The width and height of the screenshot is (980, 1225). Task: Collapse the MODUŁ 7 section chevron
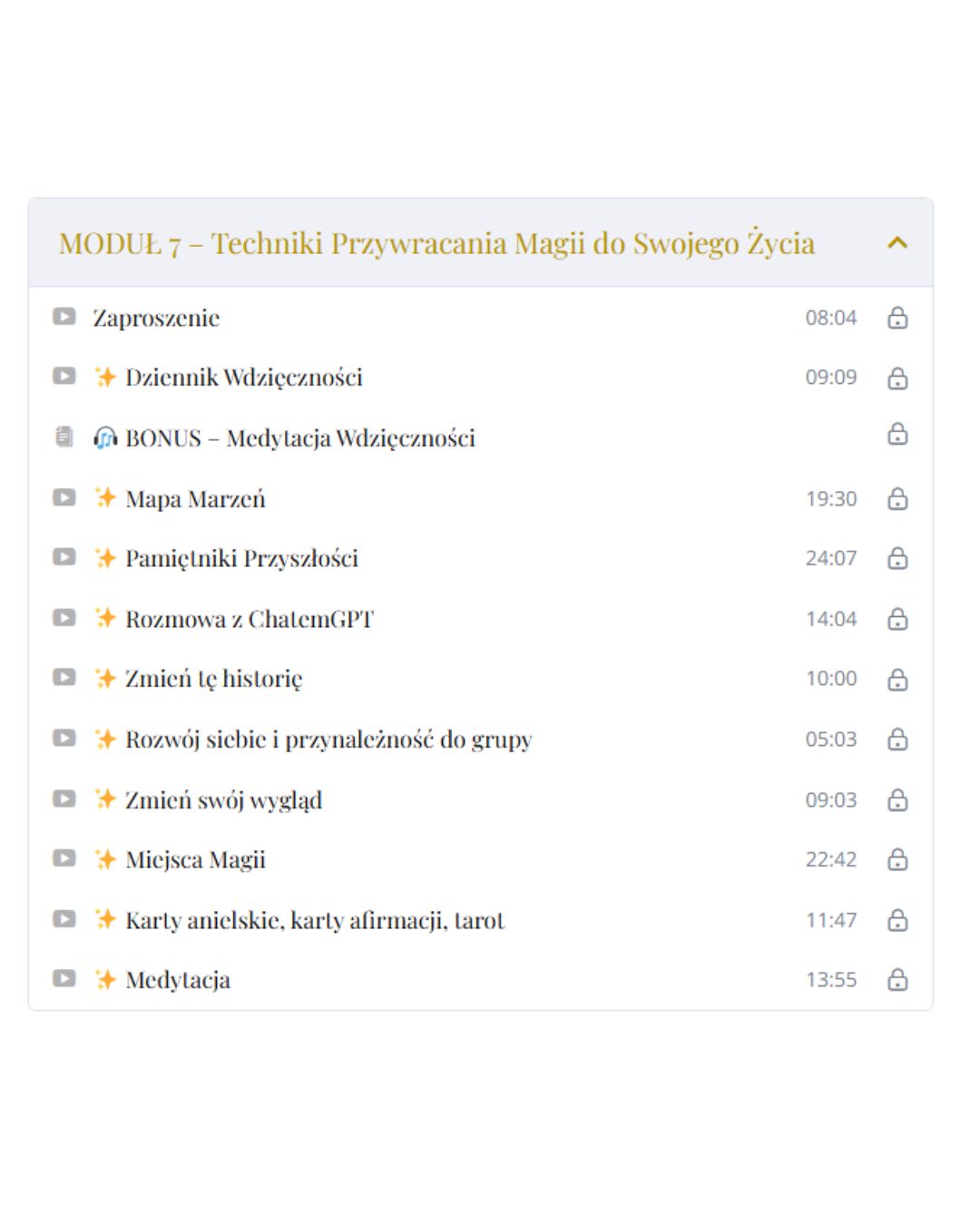897,242
